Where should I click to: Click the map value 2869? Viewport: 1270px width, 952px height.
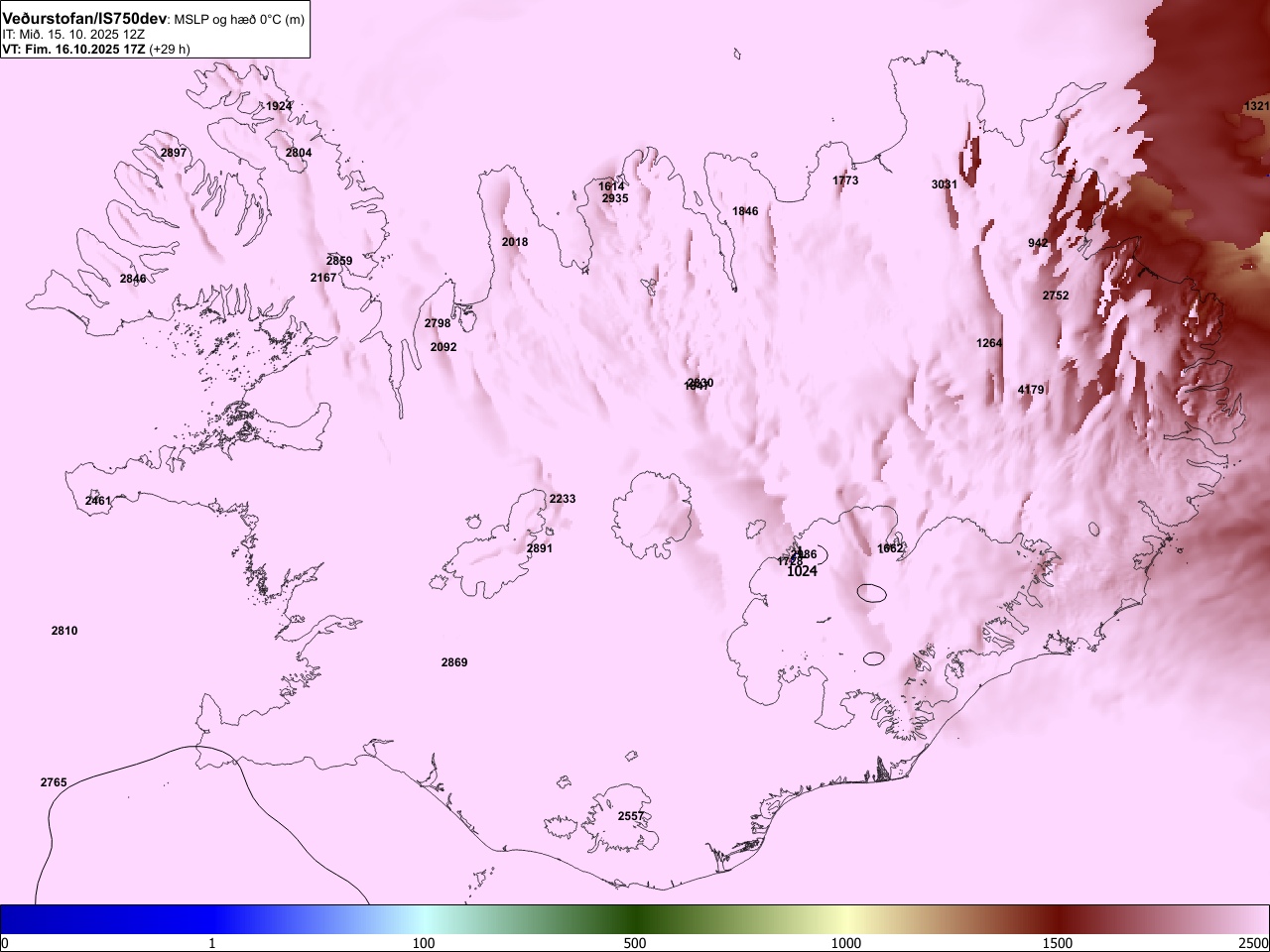(x=454, y=662)
